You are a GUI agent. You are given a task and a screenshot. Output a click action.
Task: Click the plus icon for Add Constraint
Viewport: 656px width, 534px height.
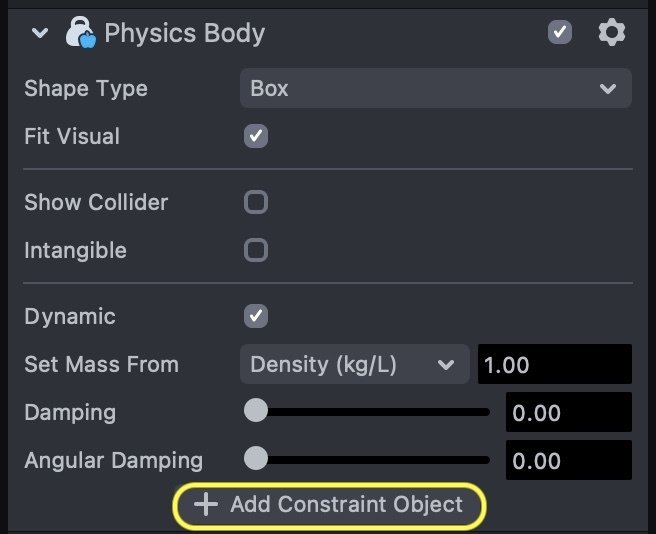pyautogui.click(x=205, y=504)
